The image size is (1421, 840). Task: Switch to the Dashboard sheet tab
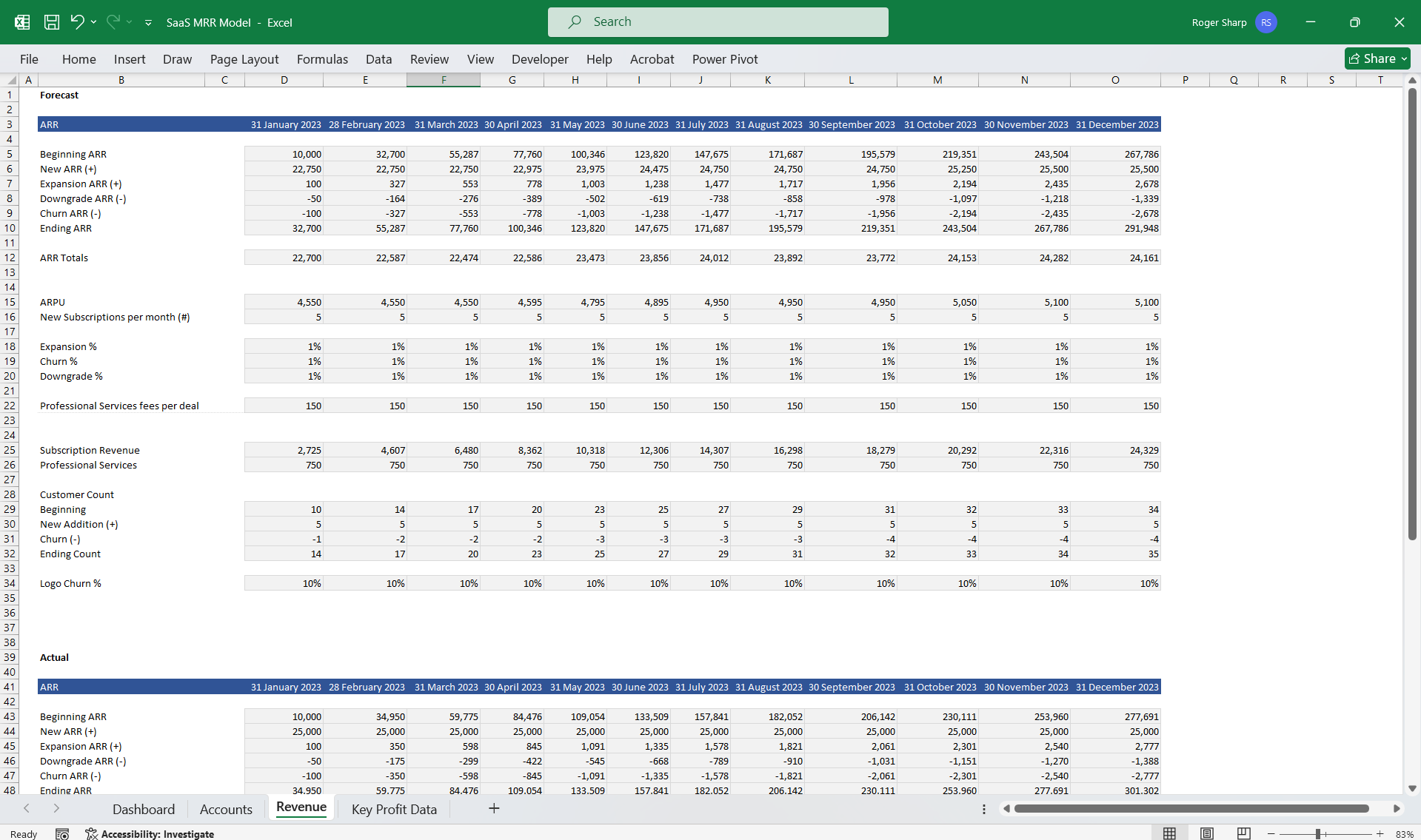(x=144, y=809)
